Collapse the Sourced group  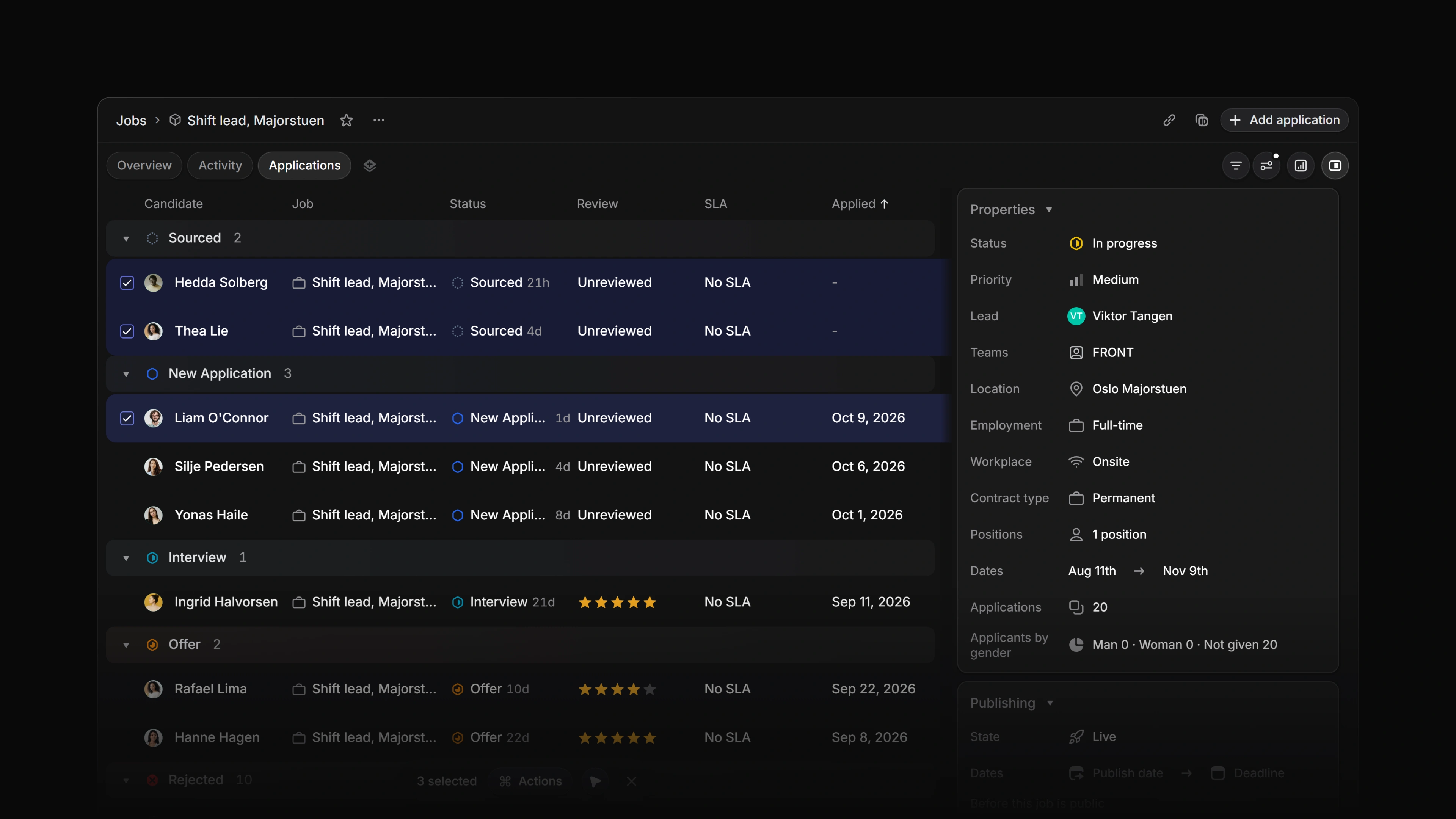pyautogui.click(x=126, y=238)
